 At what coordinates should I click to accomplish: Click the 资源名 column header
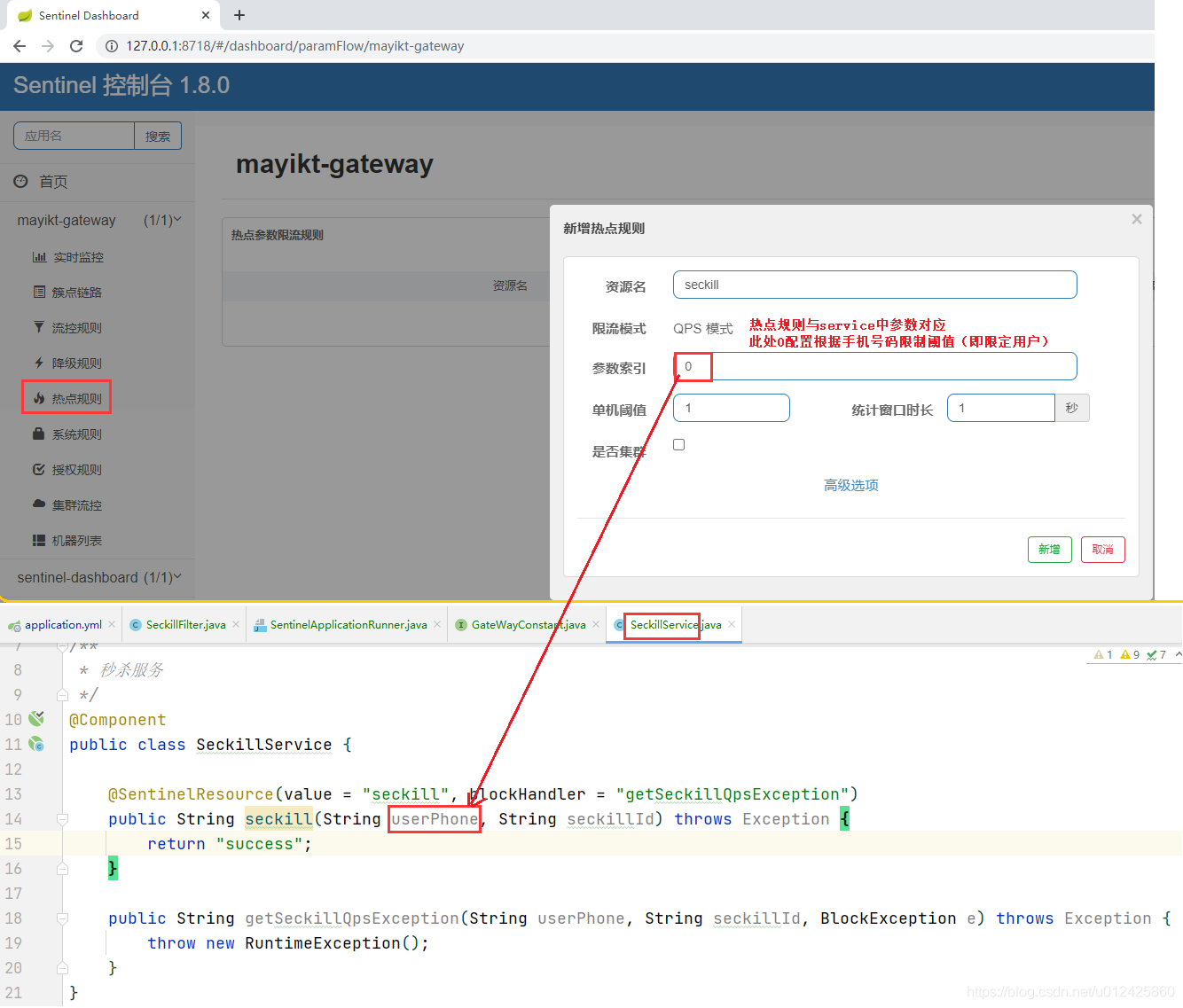pyautogui.click(x=510, y=285)
